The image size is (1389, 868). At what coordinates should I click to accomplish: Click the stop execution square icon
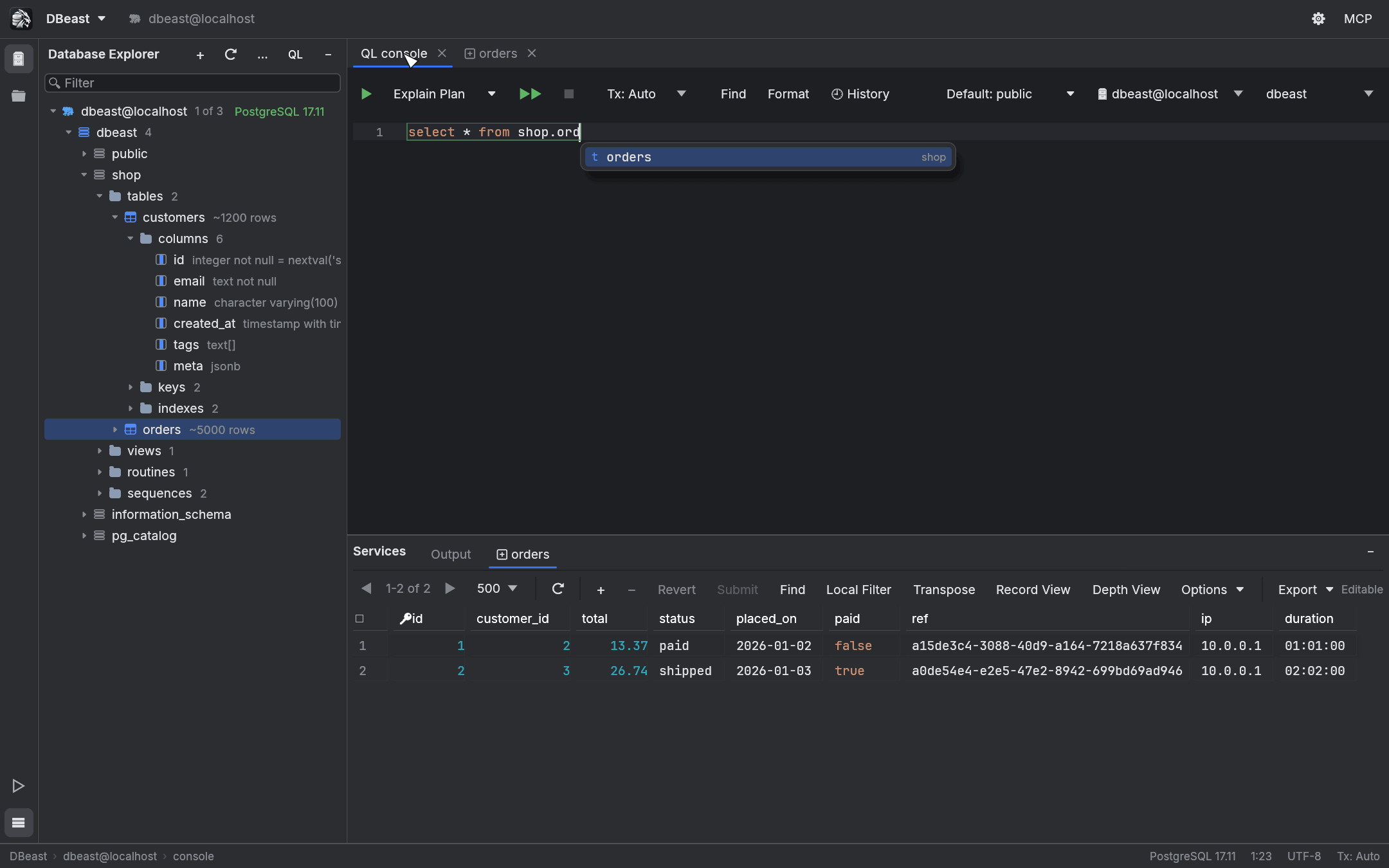click(x=568, y=94)
